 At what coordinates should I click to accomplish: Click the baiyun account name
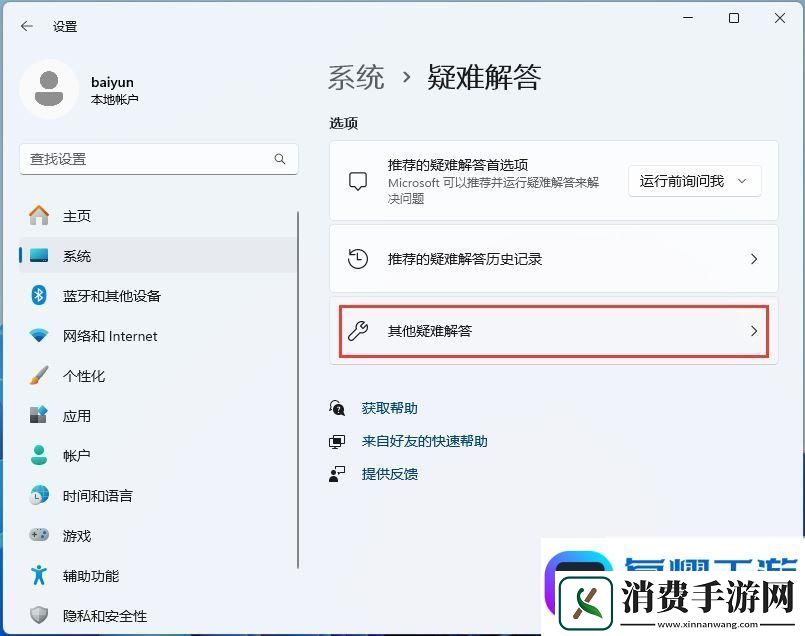[x=112, y=82]
